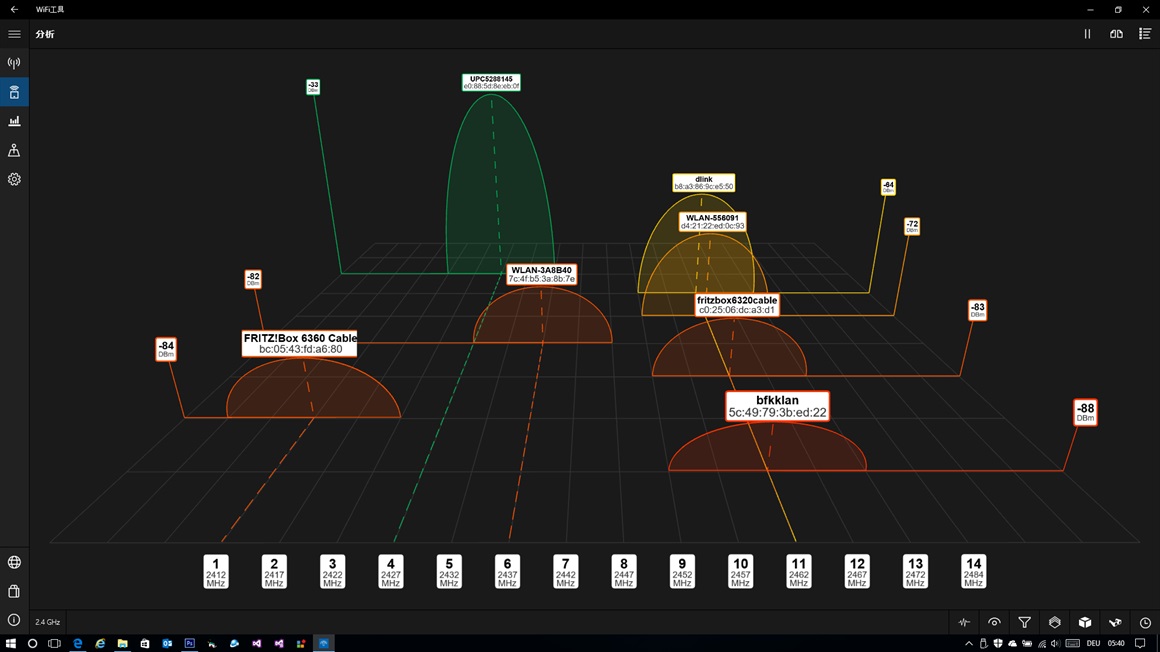Screen dimensions: 1160x652
Task: Click the signal waveform icon in bottom bar
Action: point(964,622)
